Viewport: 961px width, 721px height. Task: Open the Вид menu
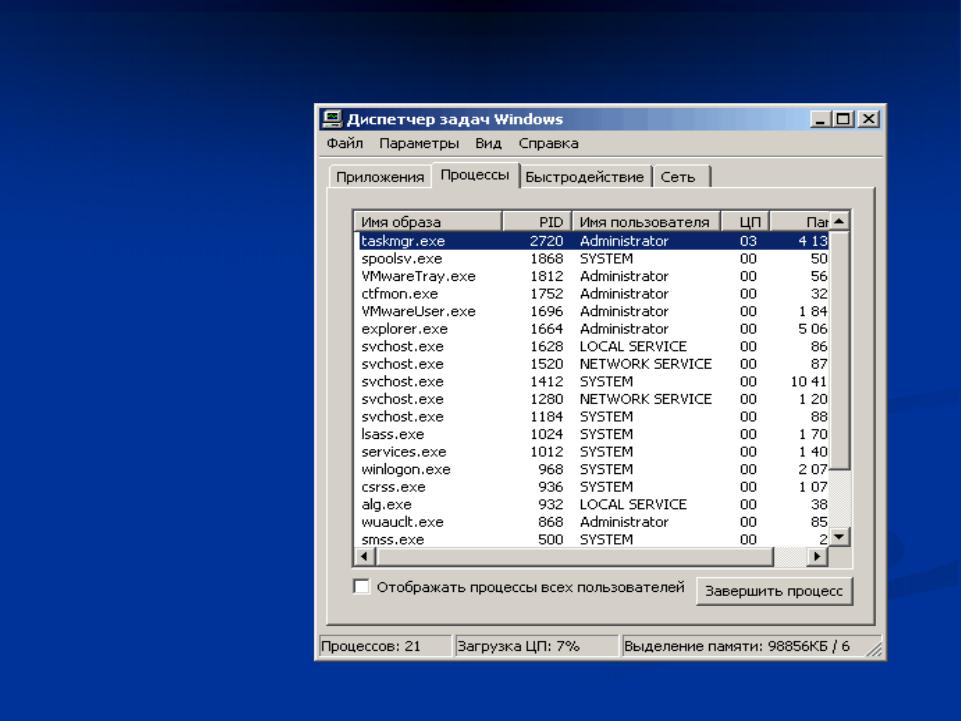coord(488,143)
